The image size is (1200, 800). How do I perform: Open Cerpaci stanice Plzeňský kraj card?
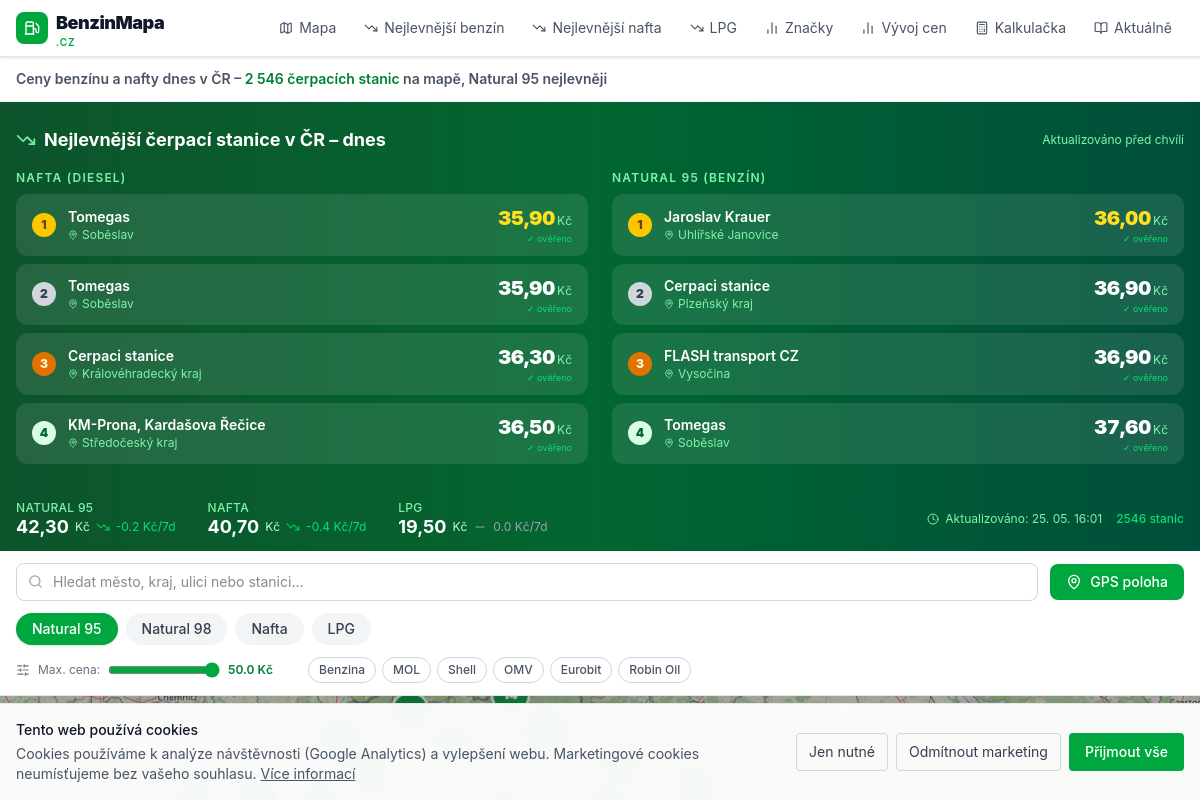pos(898,294)
